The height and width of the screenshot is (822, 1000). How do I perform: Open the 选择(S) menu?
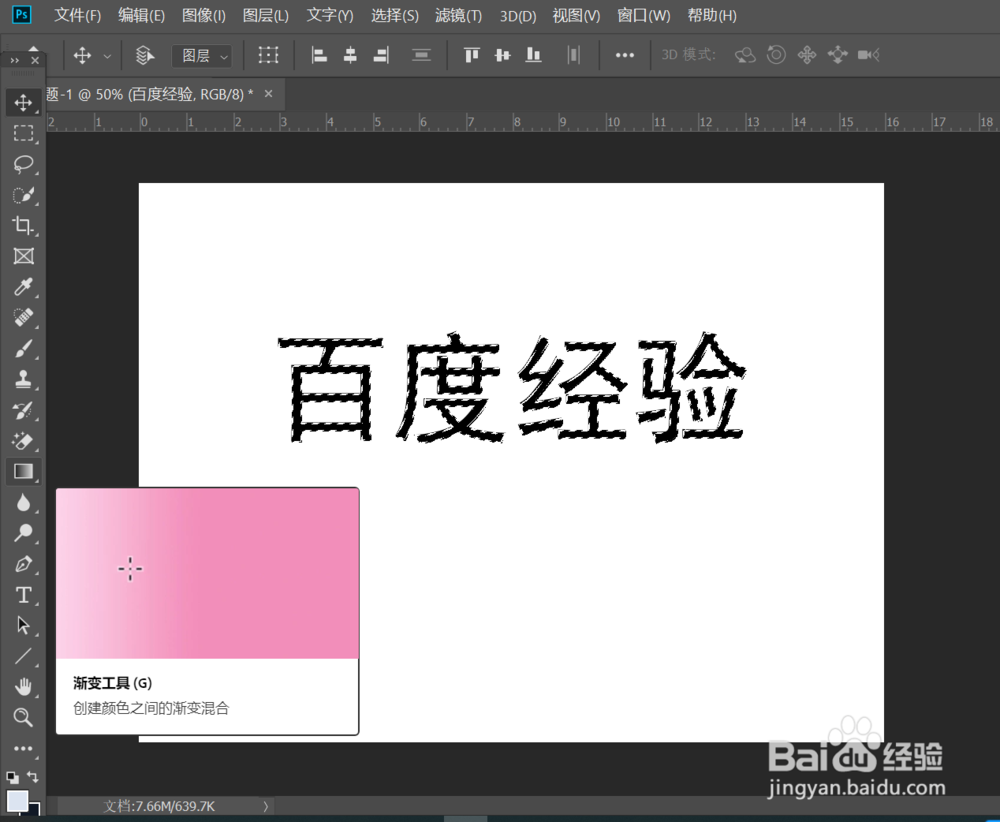click(x=395, y=15)
